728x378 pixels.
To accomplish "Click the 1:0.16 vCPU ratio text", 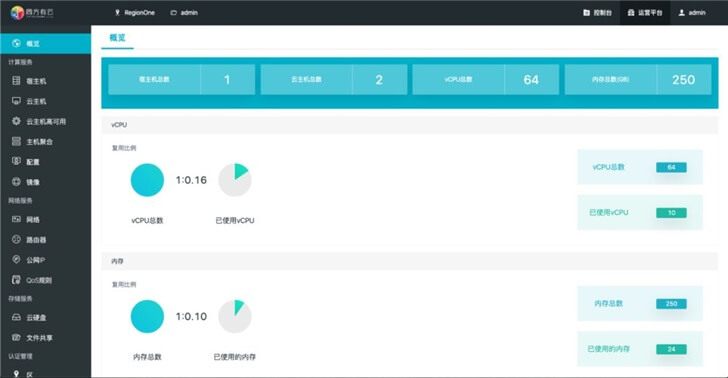I will pyautogui.click(x=191, y=180).
